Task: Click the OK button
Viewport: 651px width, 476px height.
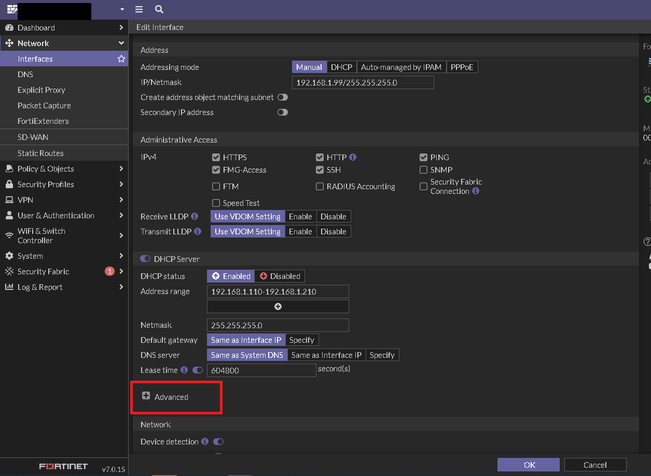Action: point(528,465)
